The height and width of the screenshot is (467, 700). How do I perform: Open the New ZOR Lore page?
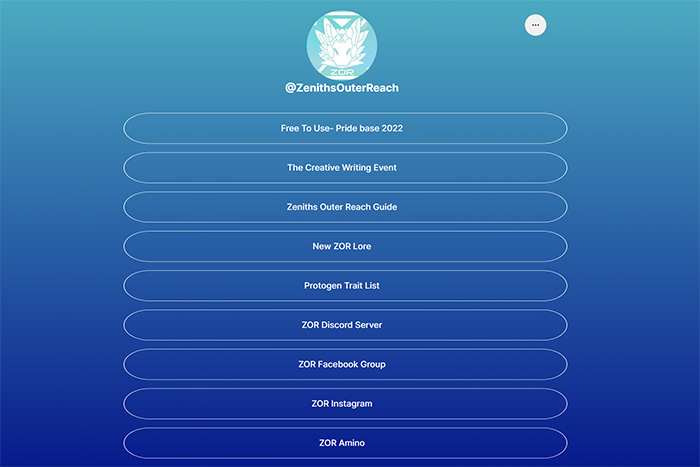pos(345,246)
